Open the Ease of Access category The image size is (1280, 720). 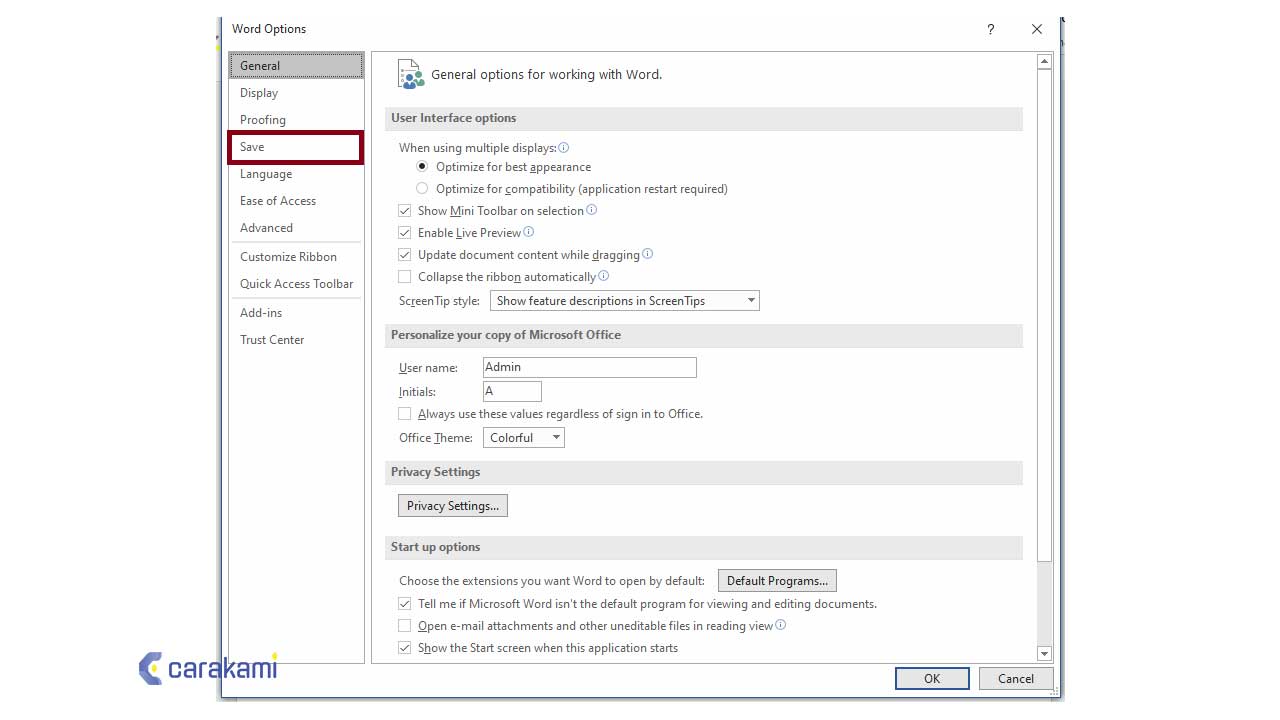click(x=296, y=201)
